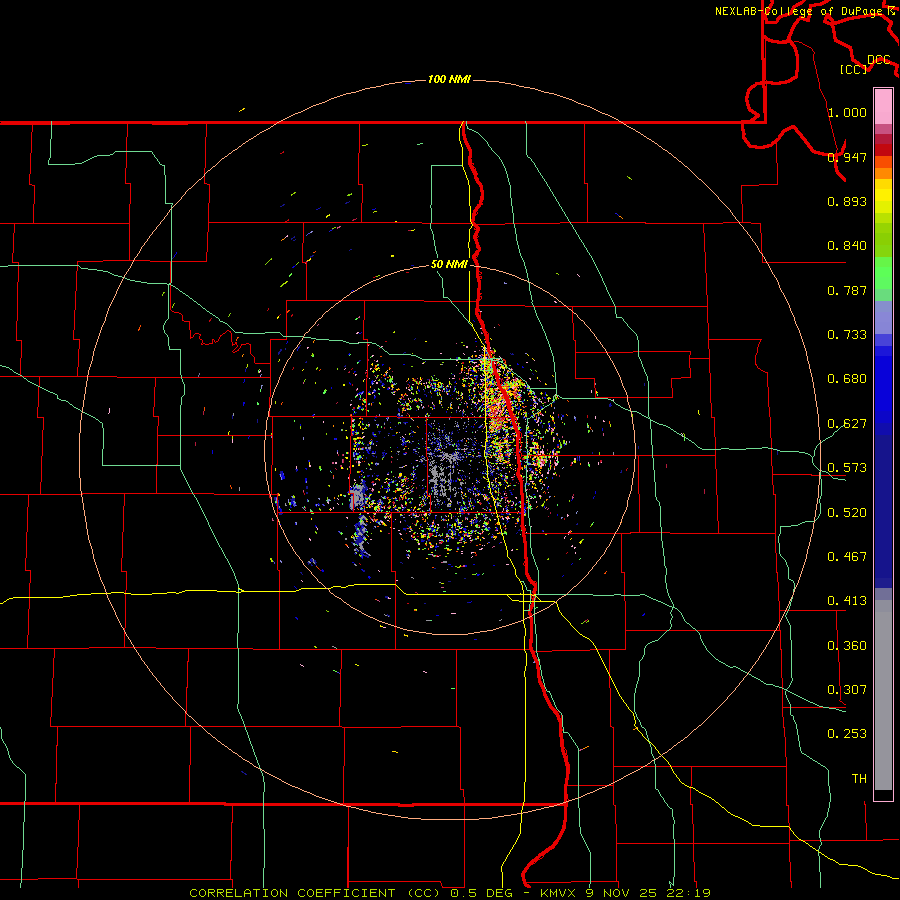Select the 0.307 legend value
This screenshot has height=900, width=900.
coord(847,690)
